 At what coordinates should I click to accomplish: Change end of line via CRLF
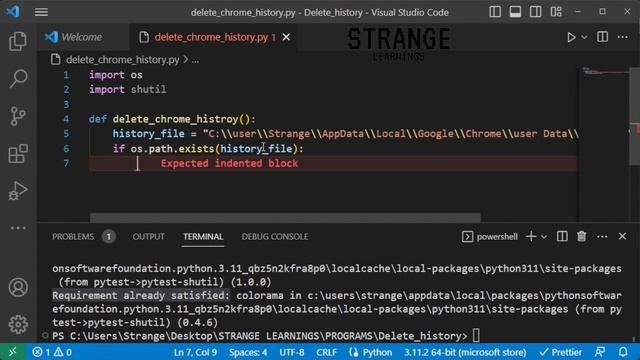click(326, 352)
